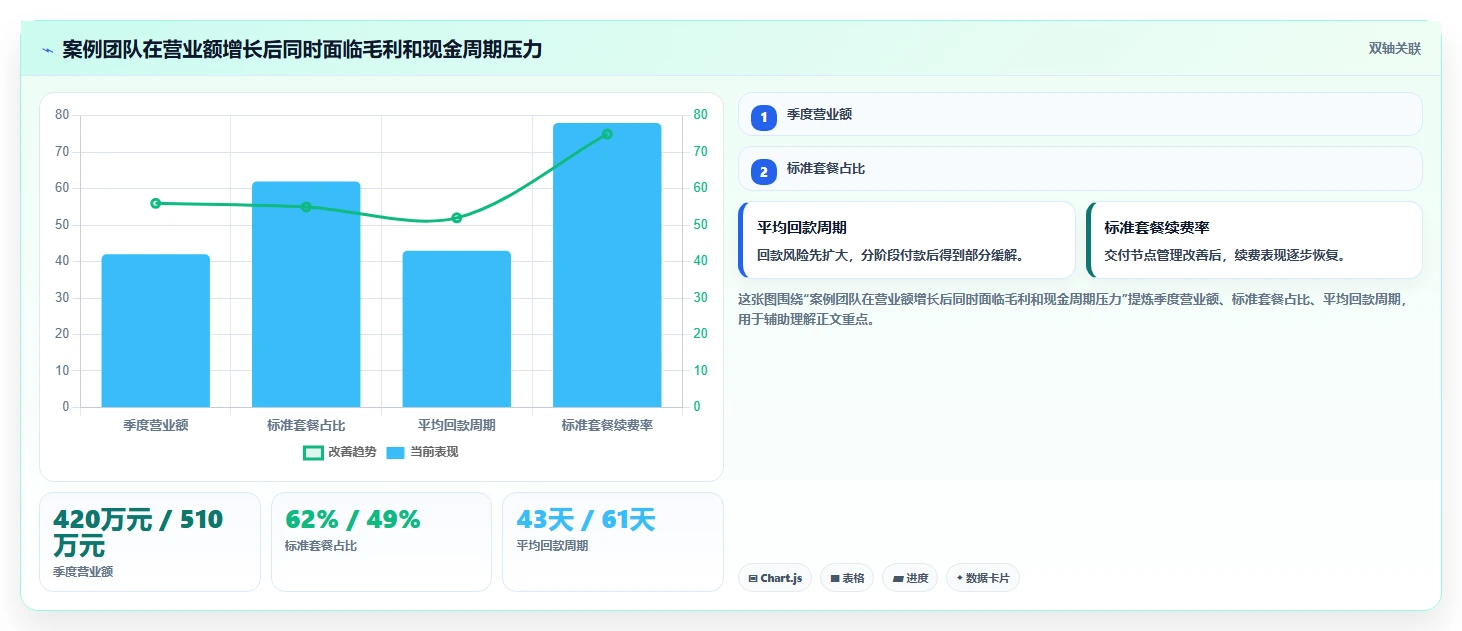
Task: Click the trend line point at 标准套餐续费率
Action: pyautogui.click(x=607, y=134)
